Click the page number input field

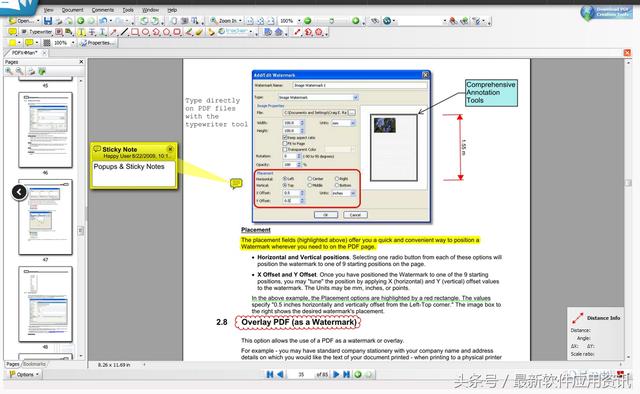(x=301, y=374)
